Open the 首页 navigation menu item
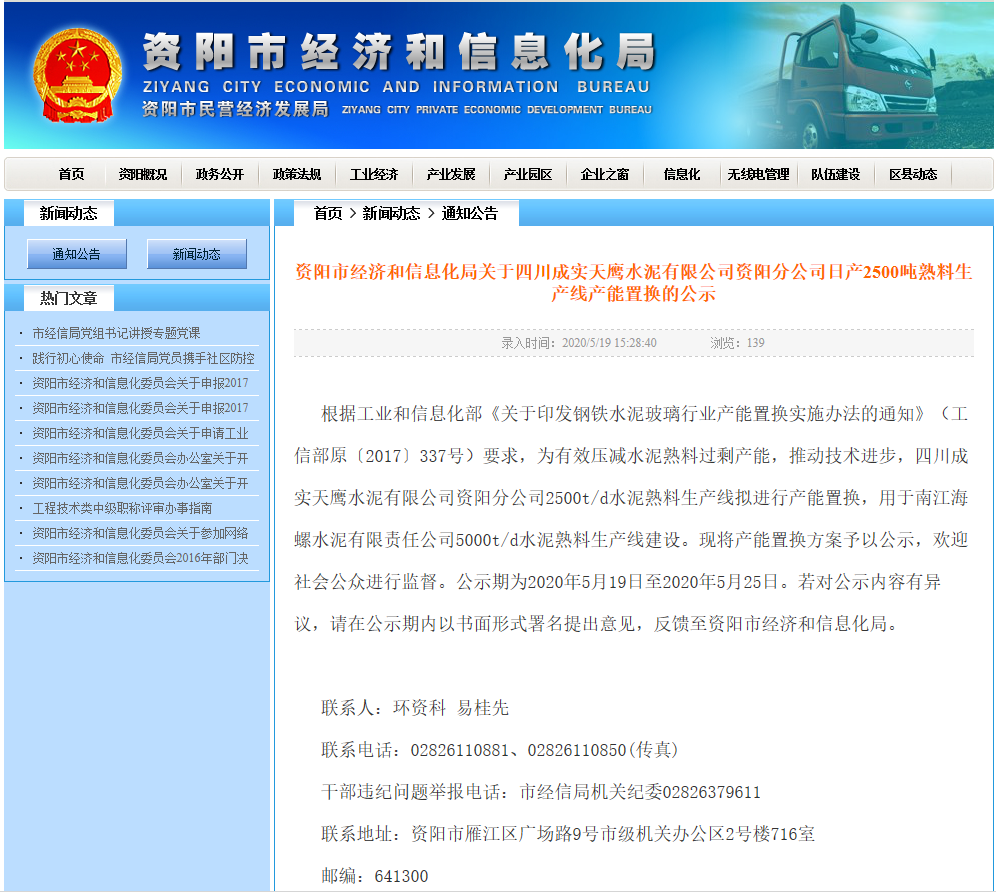Viewport: 996px width, 893px height. [71, 174]
